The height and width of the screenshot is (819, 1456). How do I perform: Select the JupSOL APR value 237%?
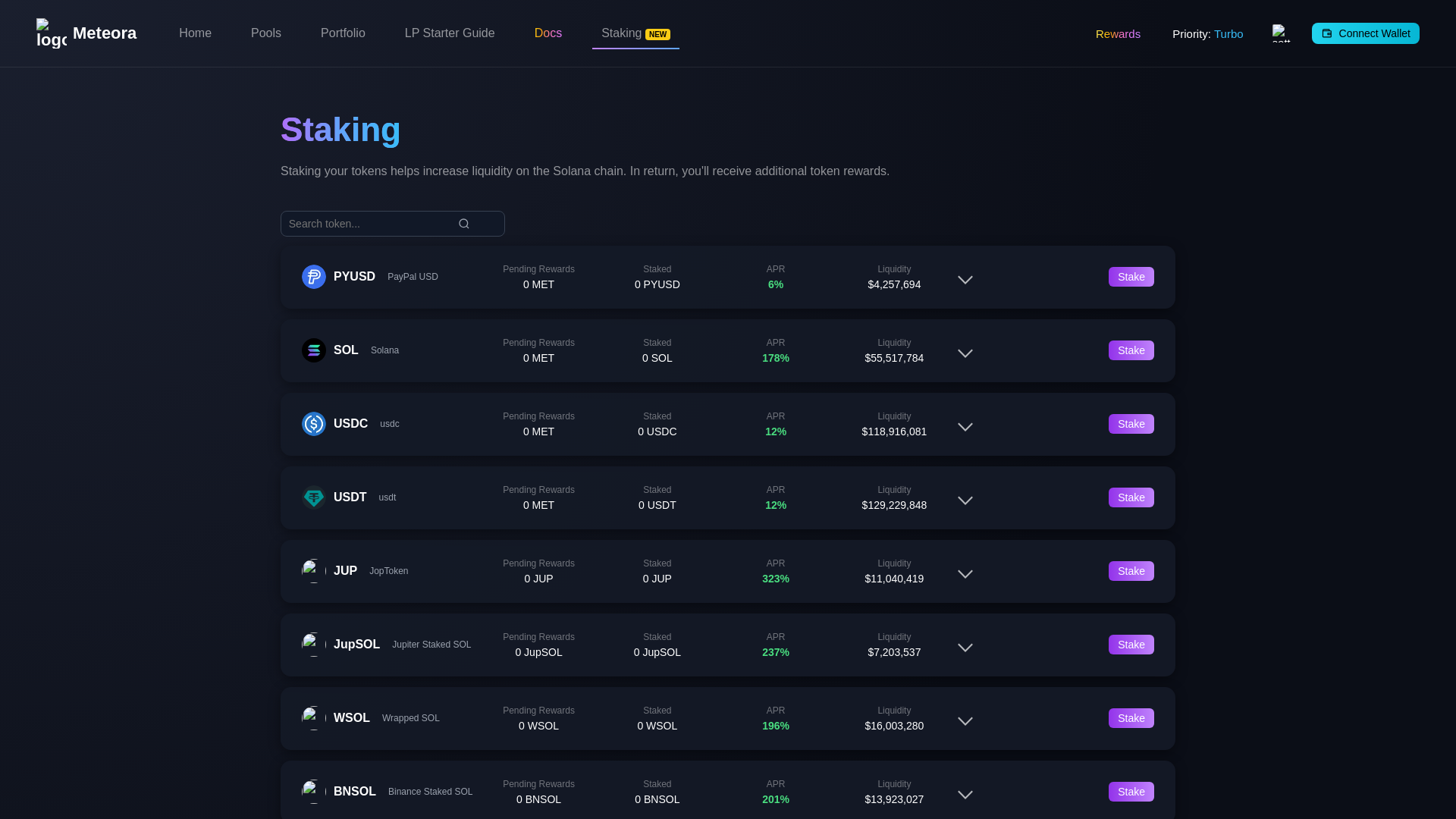point(776,652)
